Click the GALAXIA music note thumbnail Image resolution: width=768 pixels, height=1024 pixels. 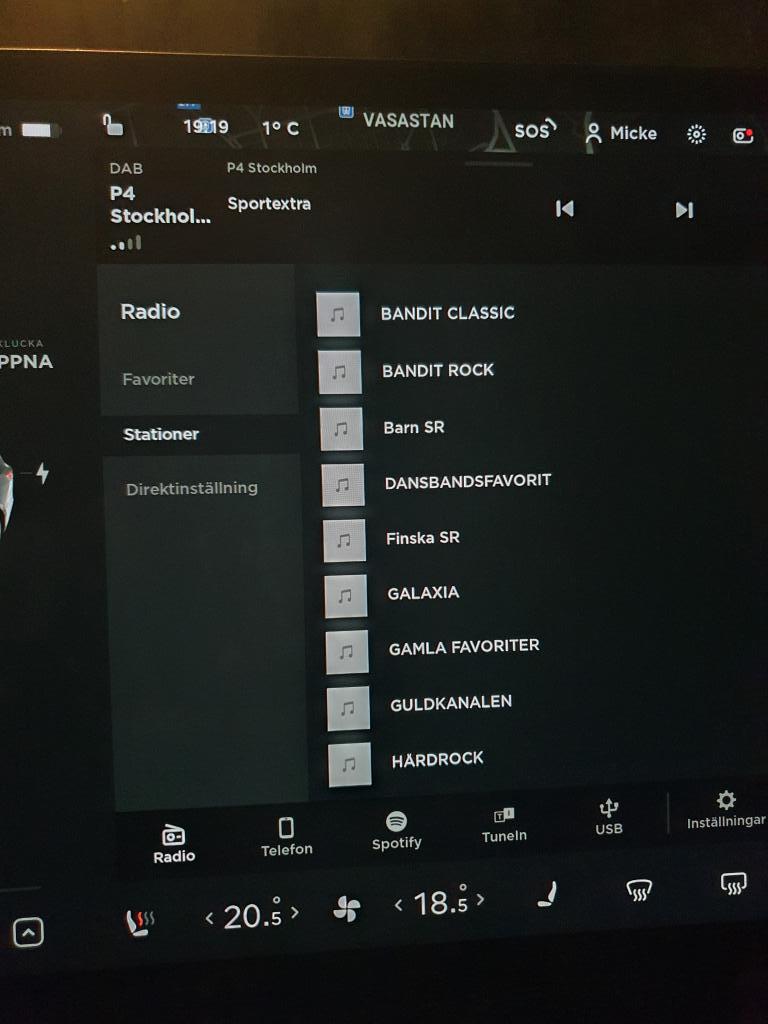345,596
